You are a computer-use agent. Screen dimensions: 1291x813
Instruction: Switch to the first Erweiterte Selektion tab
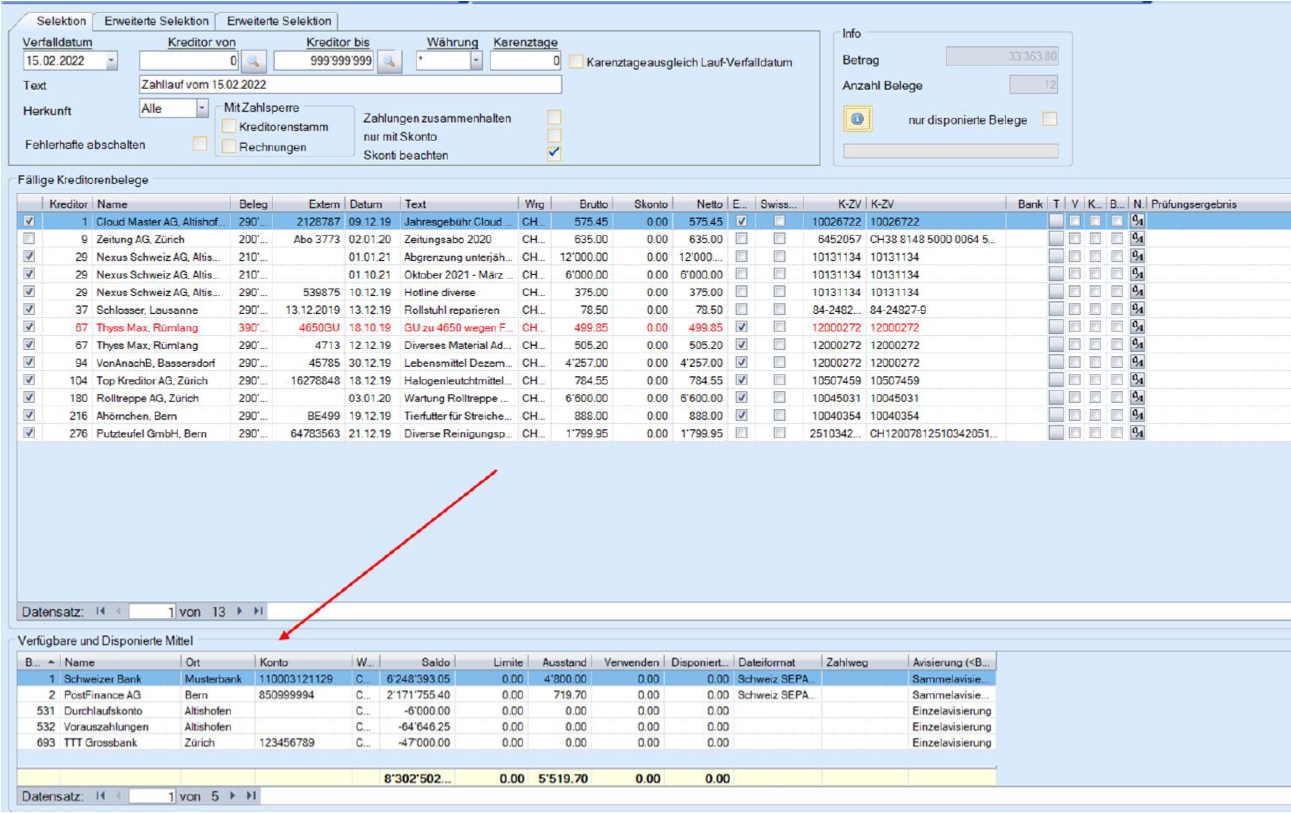(157, 21)
